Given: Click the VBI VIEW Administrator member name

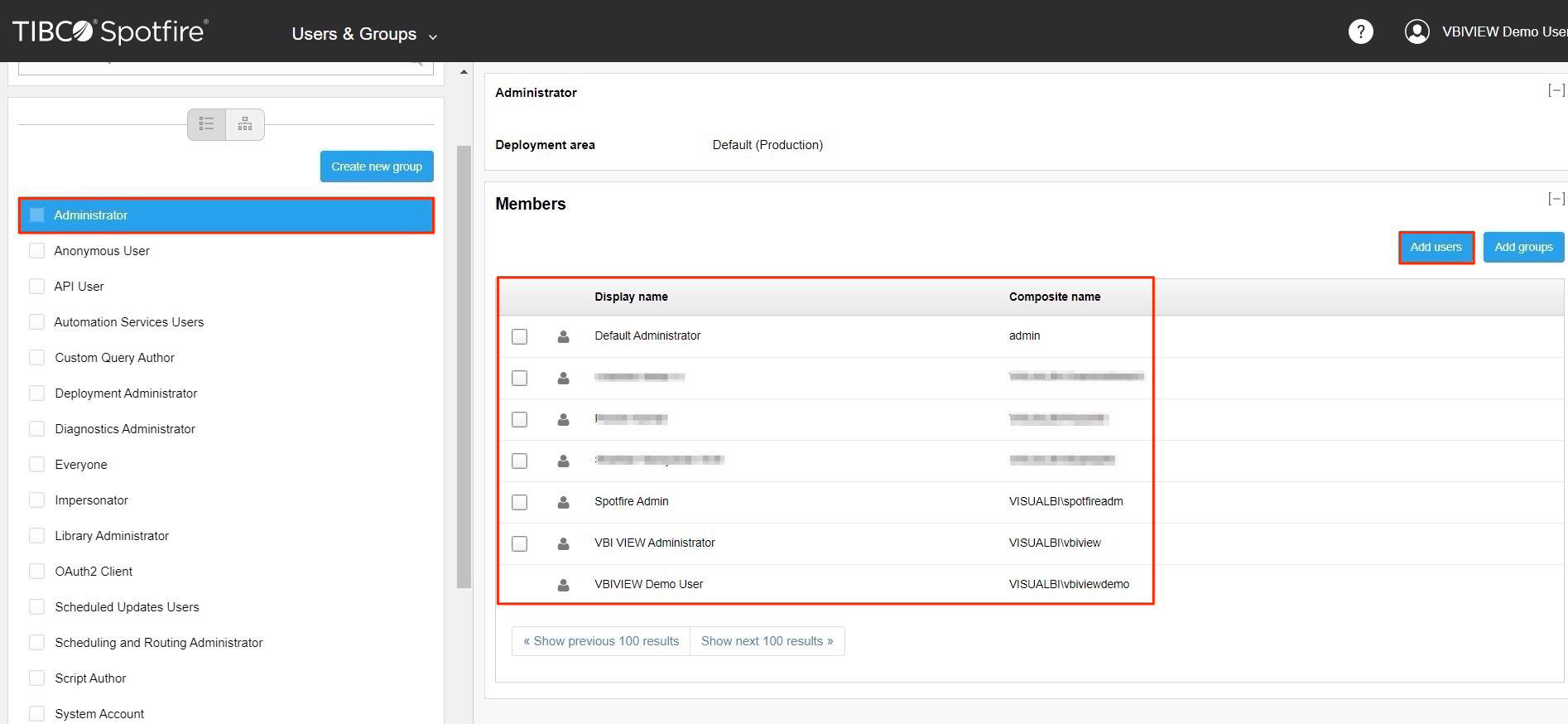Looking at the screenshot, I should pyautogui.click(x=654, y=543).
